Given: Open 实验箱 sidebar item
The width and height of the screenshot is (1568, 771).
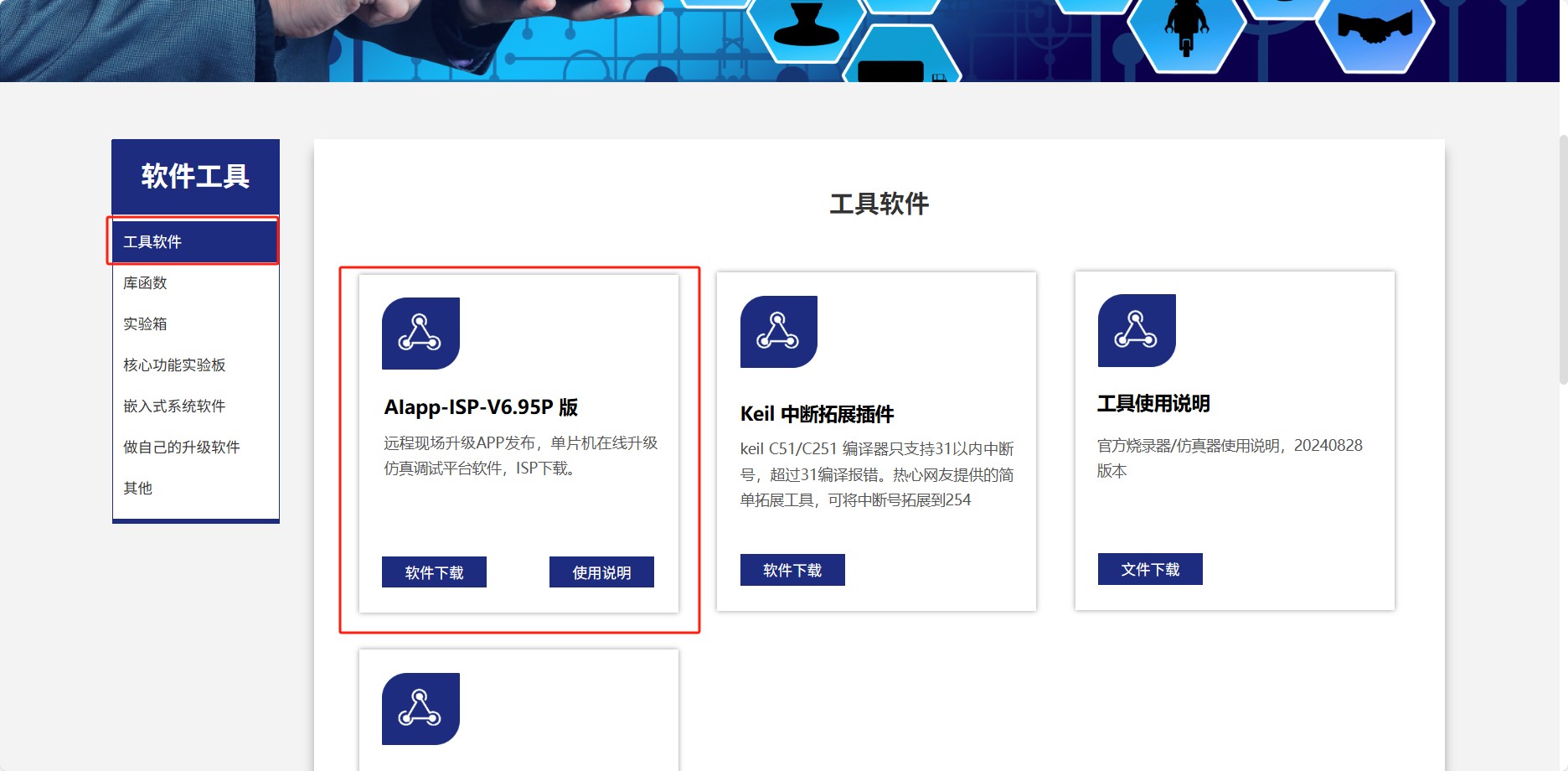Looking at the screenshot, I should tap(194, 324).
